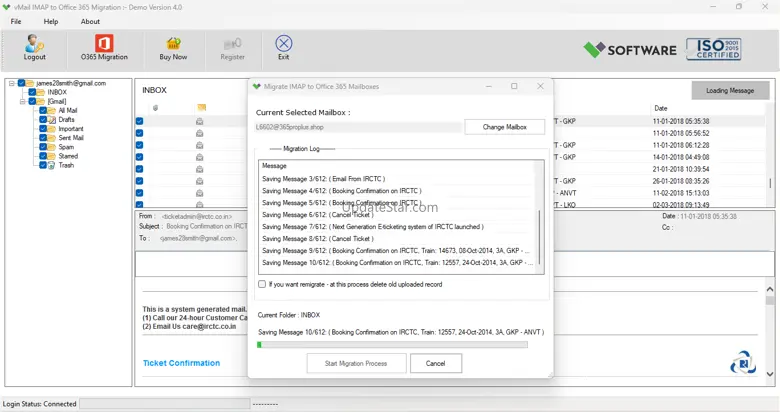
Task: Select the Important folder in tree
Action: point(71,128)
